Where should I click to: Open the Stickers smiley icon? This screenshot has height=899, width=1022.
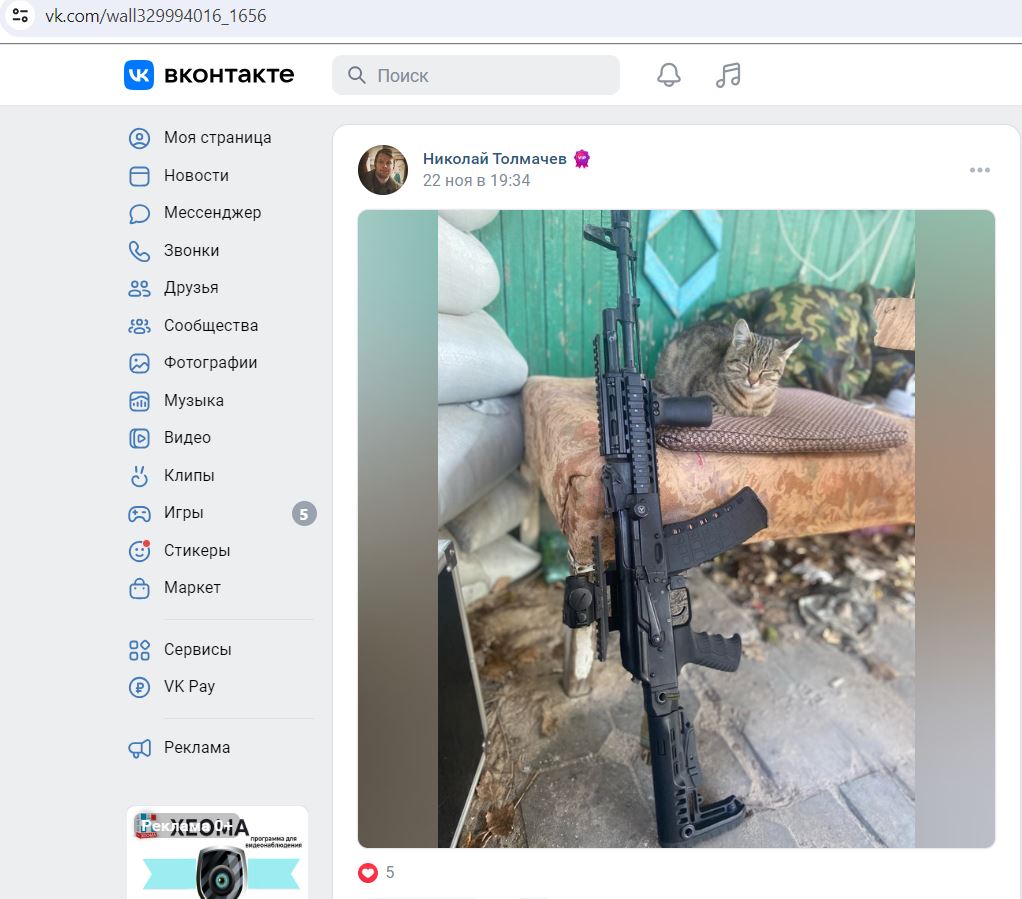(x=139, y=551)
